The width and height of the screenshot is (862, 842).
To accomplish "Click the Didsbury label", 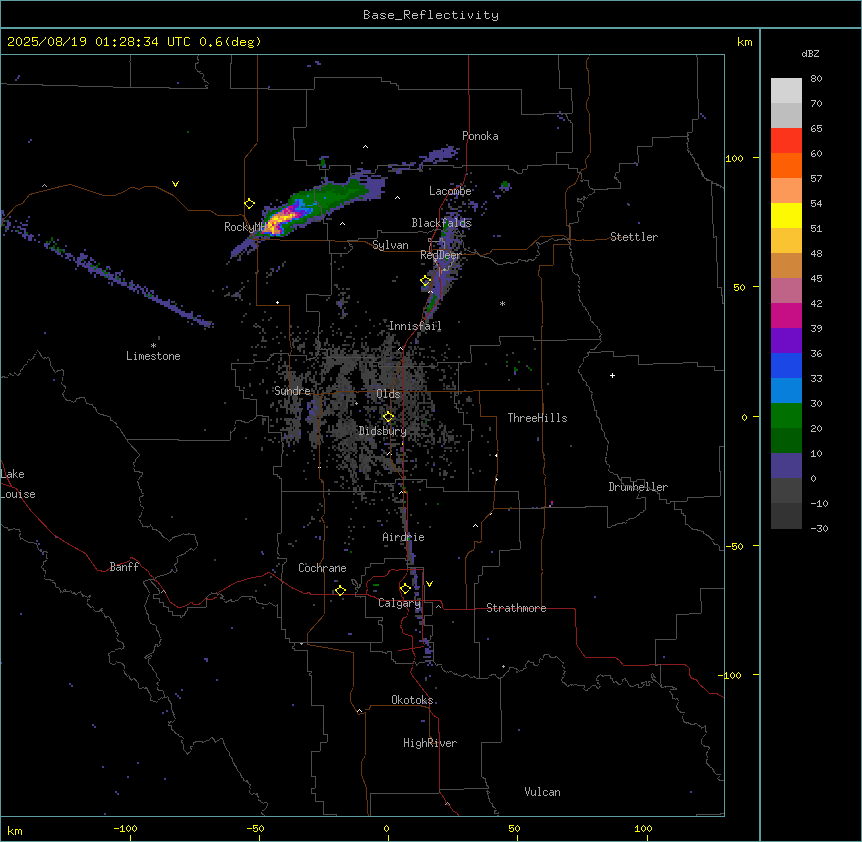I will click(x=383, y=431).
